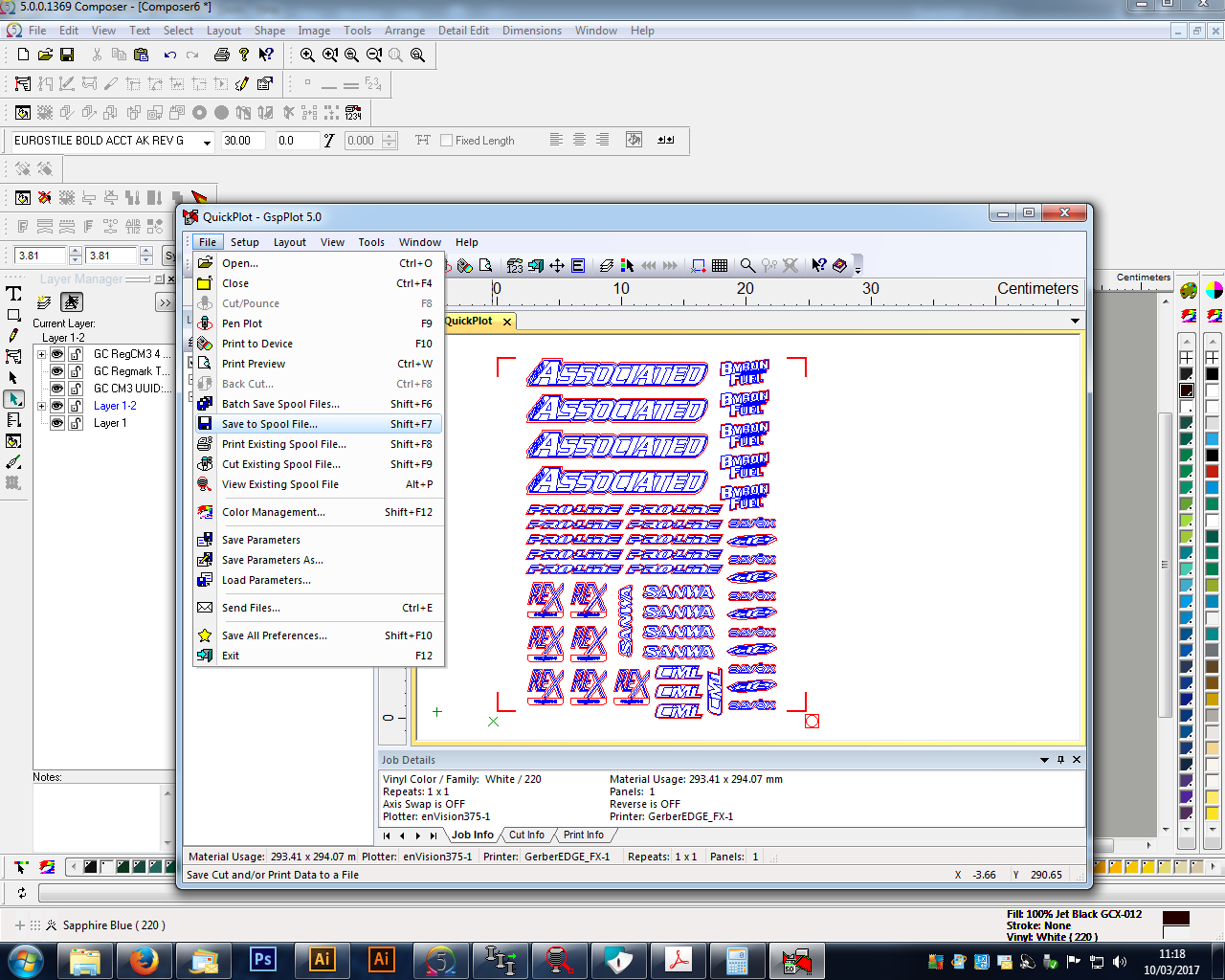Choose Color Management in File menu

pos(318,512)
